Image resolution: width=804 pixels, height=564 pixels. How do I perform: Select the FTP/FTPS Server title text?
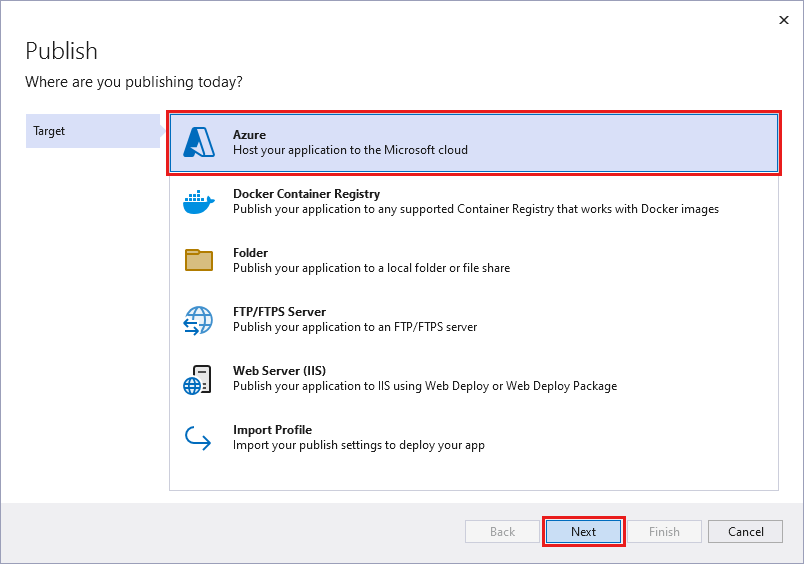279,312
